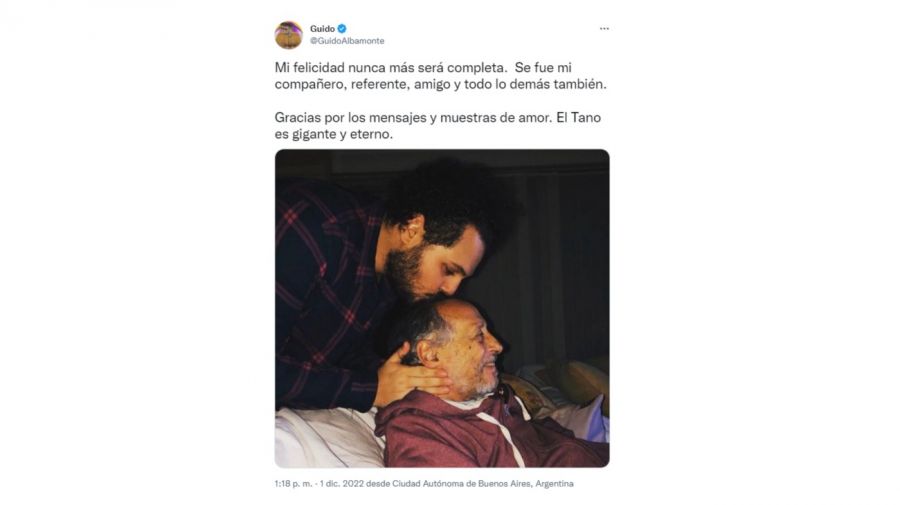Click the words El Tano in tweet

tap(579, 118)
